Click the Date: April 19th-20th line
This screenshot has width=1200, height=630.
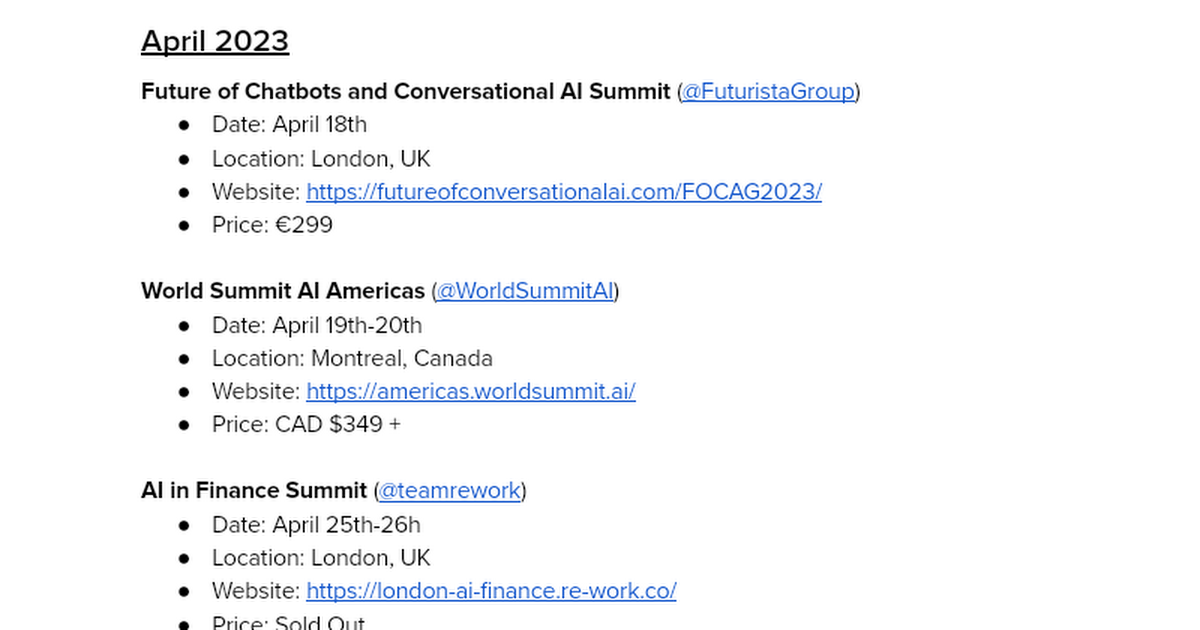[316, 325]
